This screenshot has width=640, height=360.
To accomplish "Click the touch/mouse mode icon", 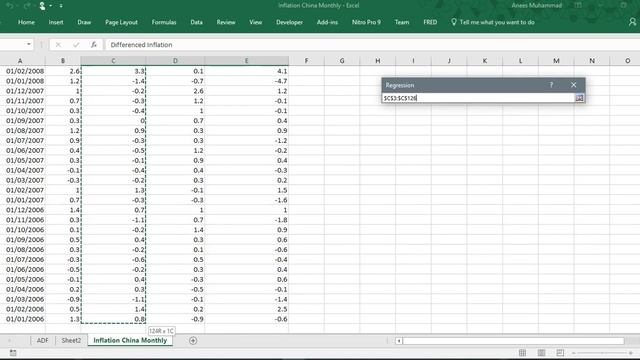I will pyautogui.click(x=42, y=6).
